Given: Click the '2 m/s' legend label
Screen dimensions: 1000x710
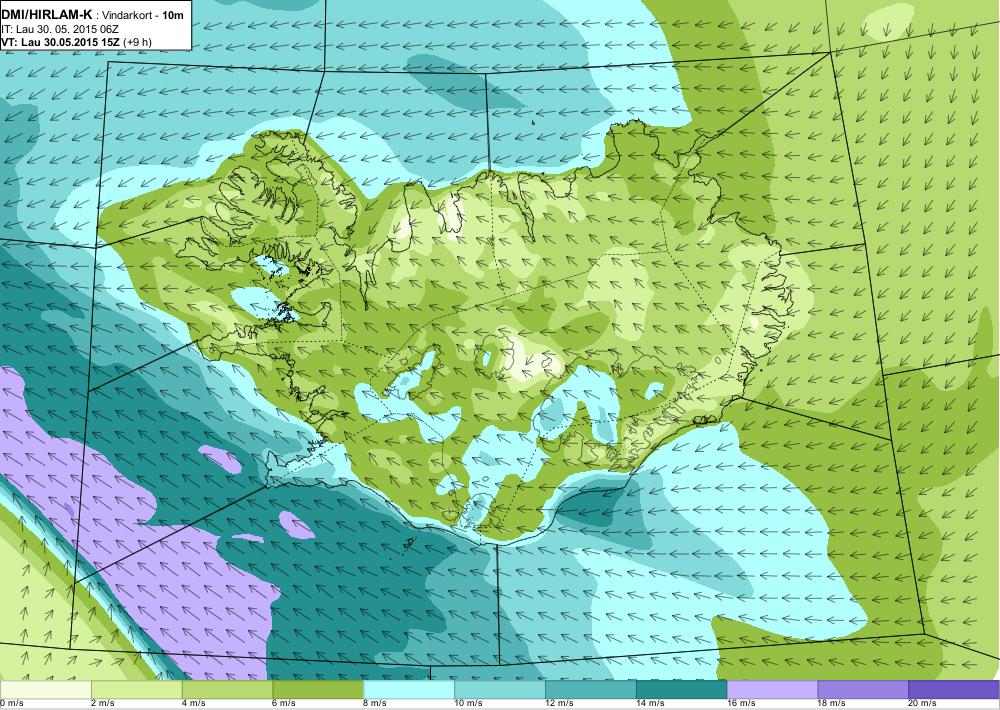Looking at the screenshot, I should [x=102, y=703].
